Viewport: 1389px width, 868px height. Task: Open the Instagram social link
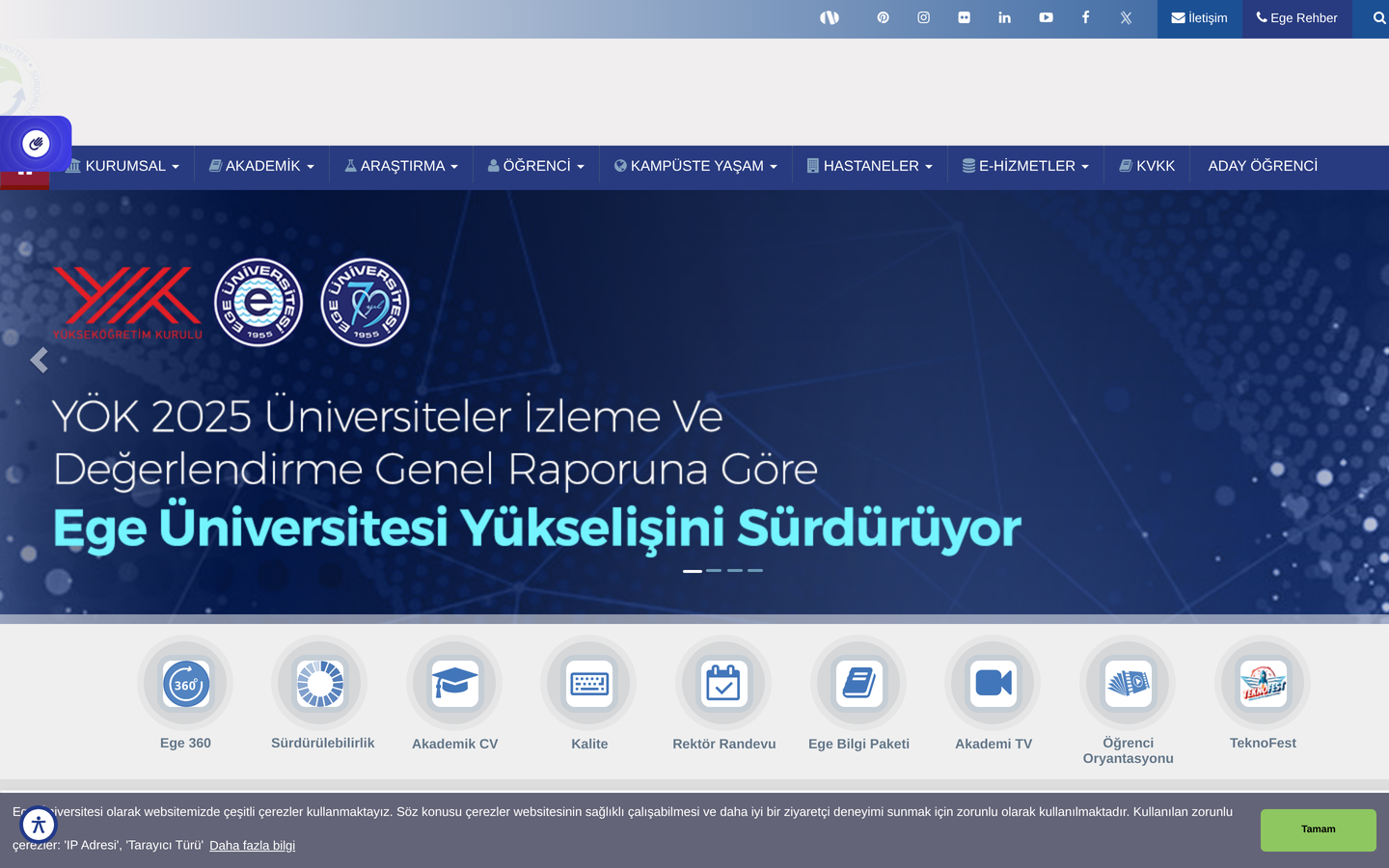pos(923,17)
